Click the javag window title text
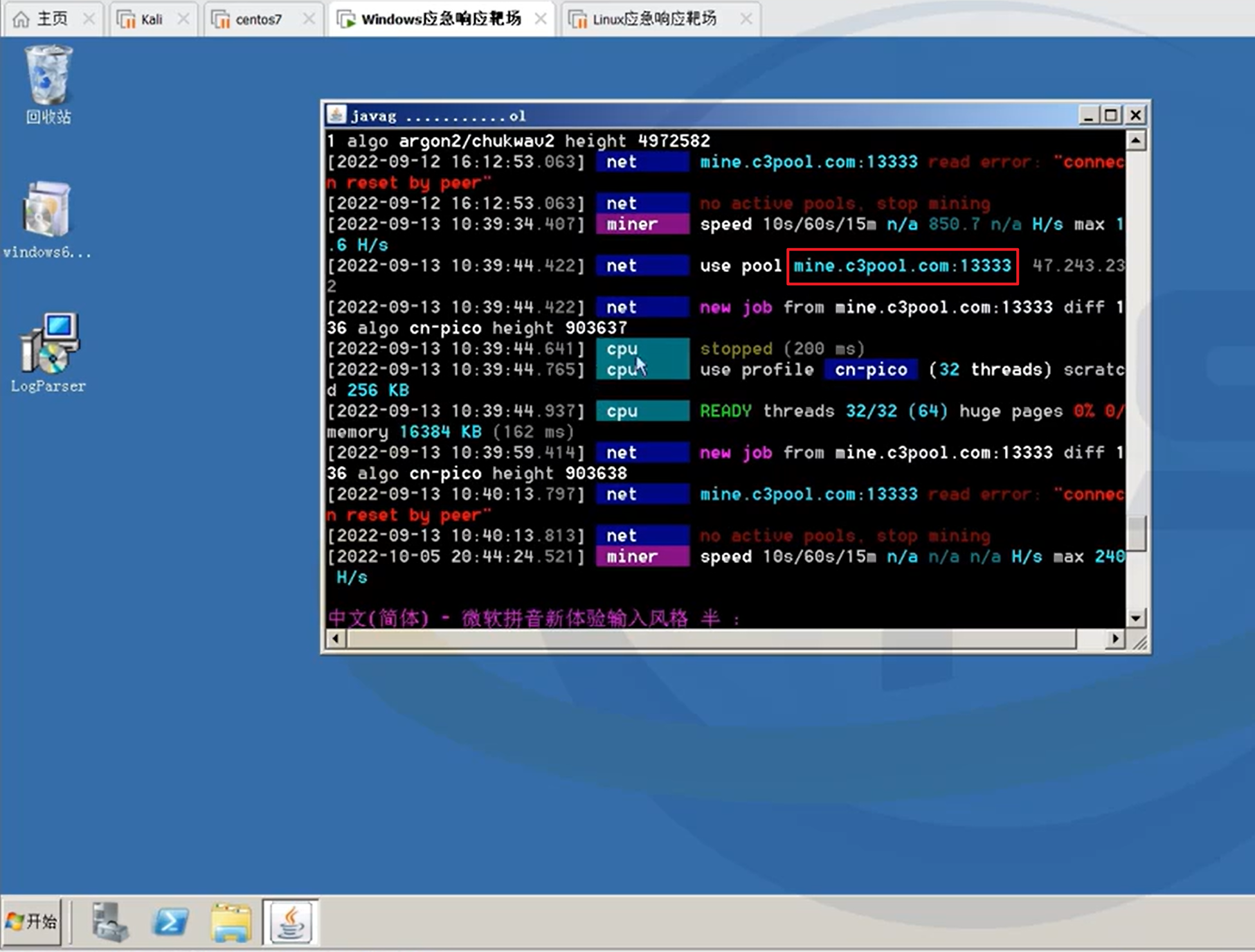Image resolution: width=1255 pixels, height=952 pixels. [438, 116]
